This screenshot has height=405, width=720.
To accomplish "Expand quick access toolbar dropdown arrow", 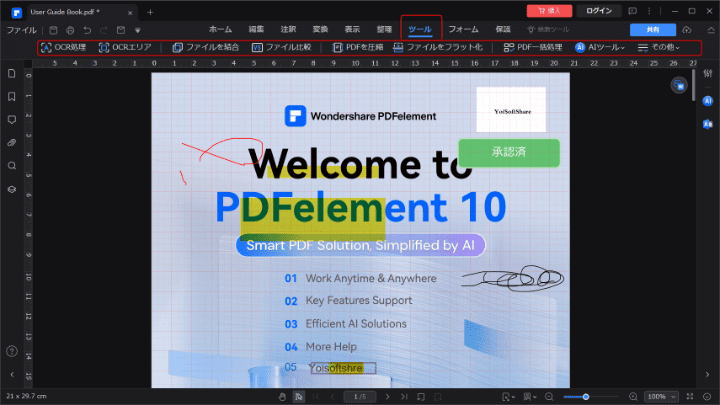I will [137, 31].
